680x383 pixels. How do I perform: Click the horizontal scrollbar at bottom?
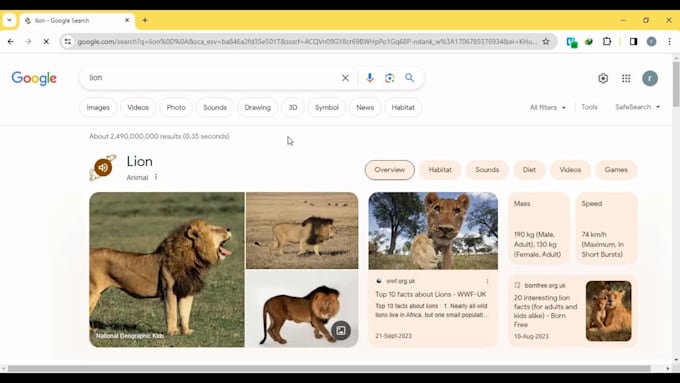(329, 369)
